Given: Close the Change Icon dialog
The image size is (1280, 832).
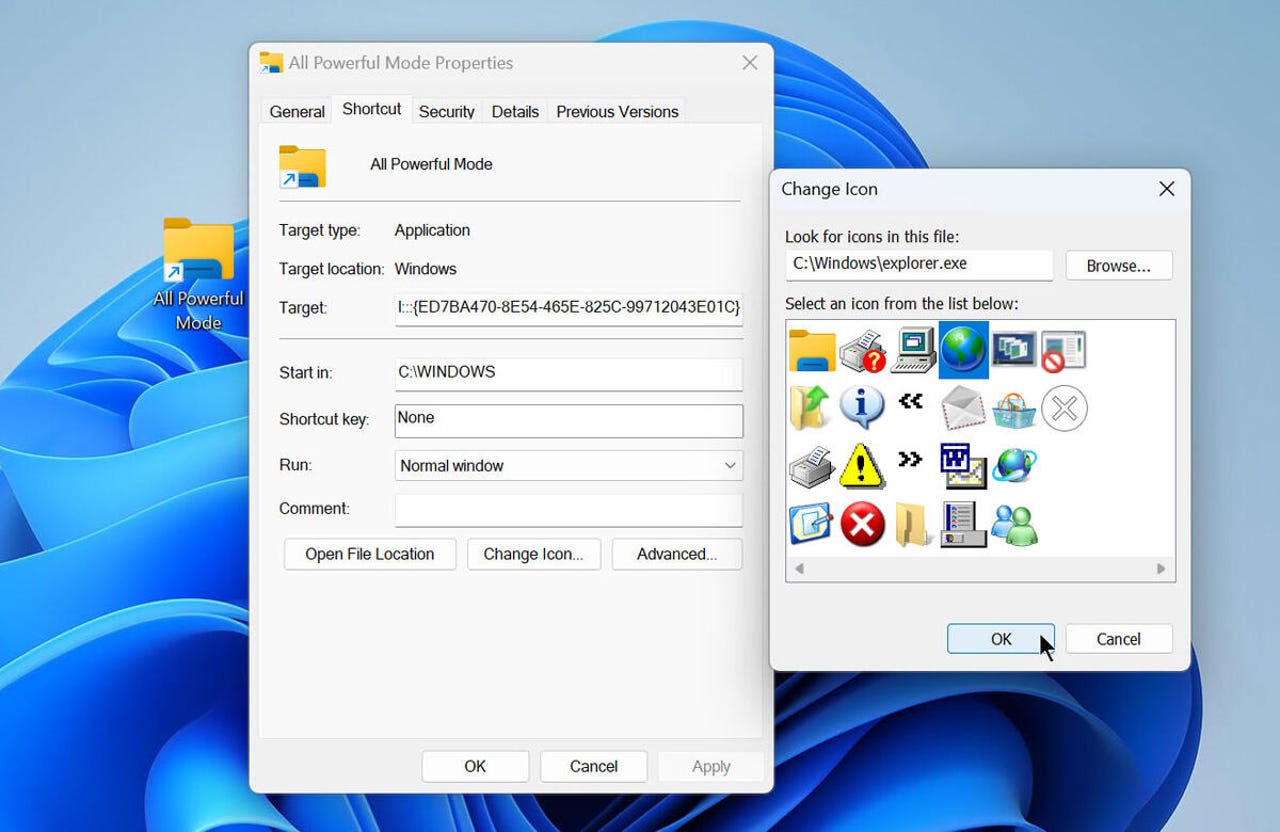Looking at the screenshot, I should (1166, 189).
